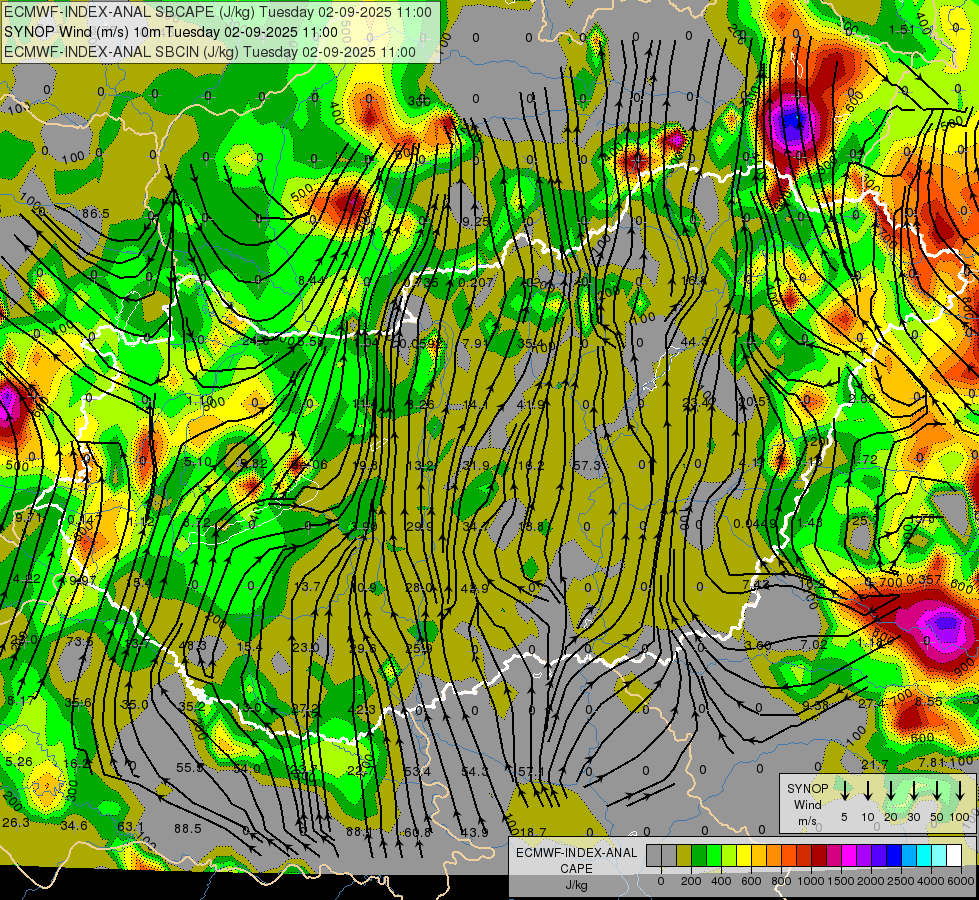Click the 21.7 value on the map
The image size is (979, 900).
[875, 764]
